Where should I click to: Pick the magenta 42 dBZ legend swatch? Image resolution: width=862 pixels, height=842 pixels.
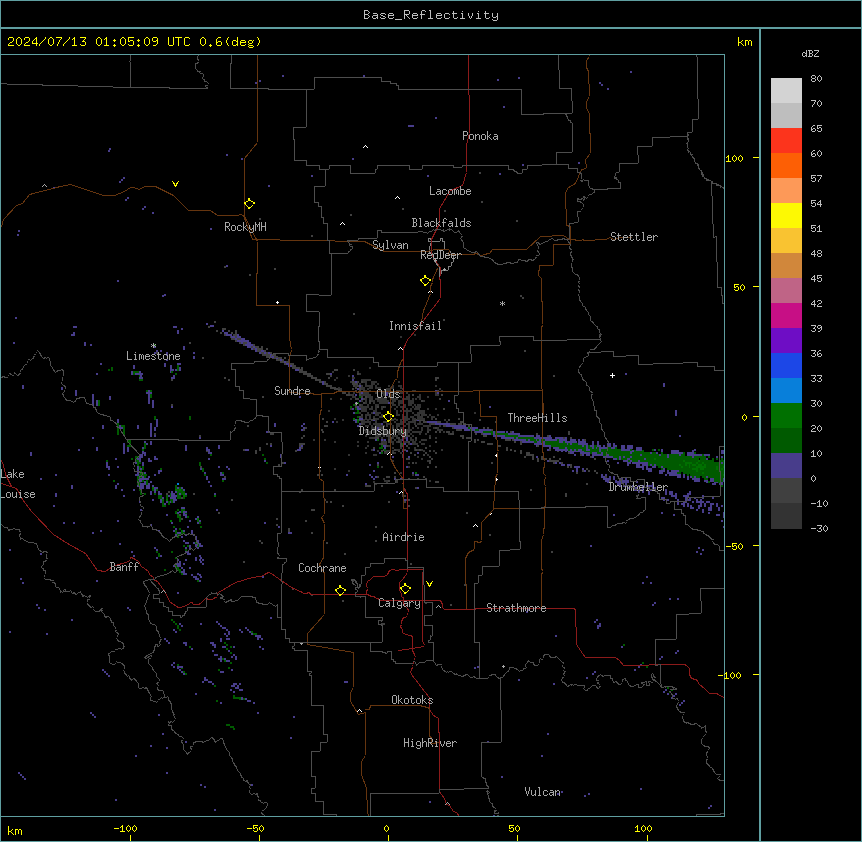(x=786, y=315)
